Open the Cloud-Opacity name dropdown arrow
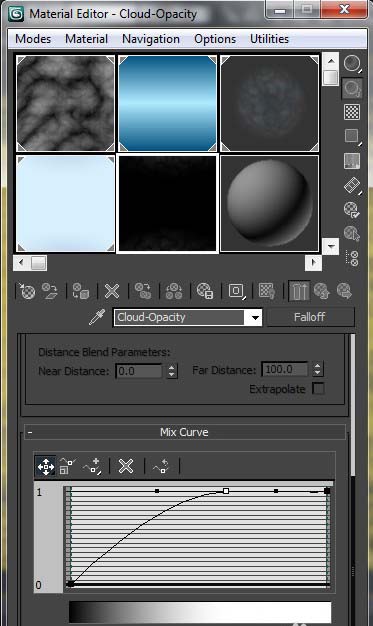This screenshot has width=373, height=626. click(255, 318)
